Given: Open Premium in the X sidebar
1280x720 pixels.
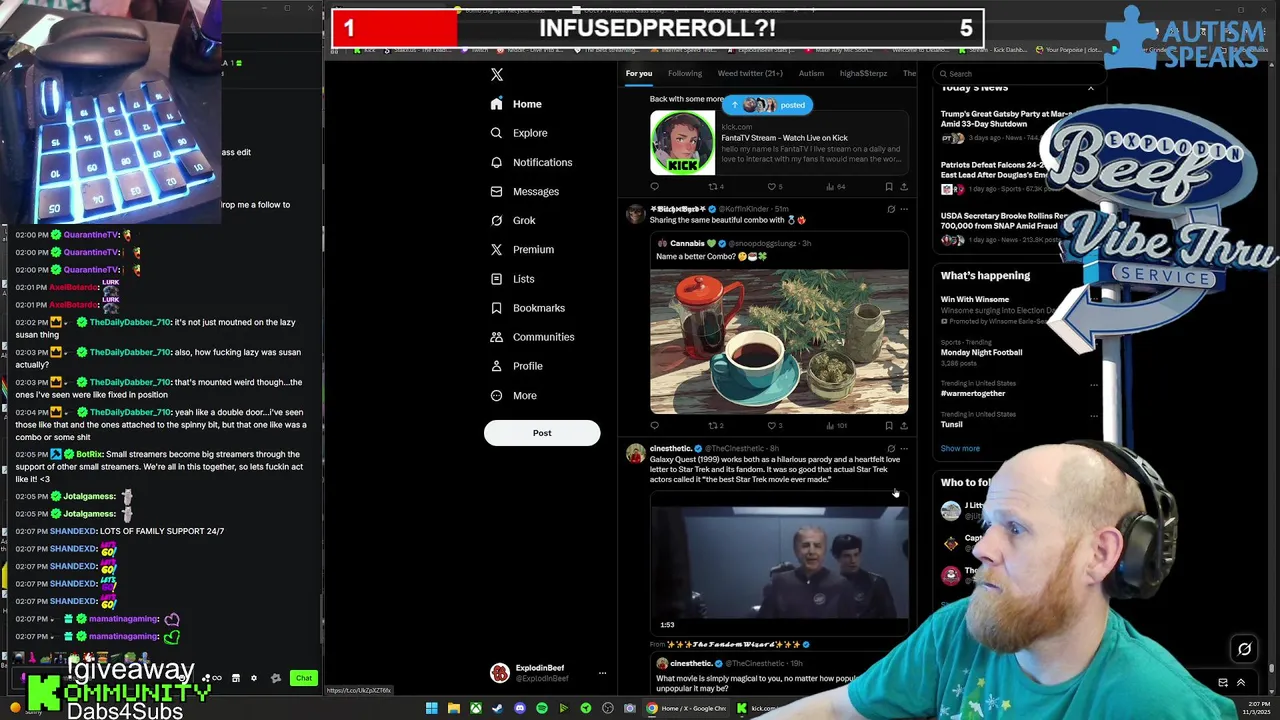Looking at the screenshot, I should tap(521, 249).
